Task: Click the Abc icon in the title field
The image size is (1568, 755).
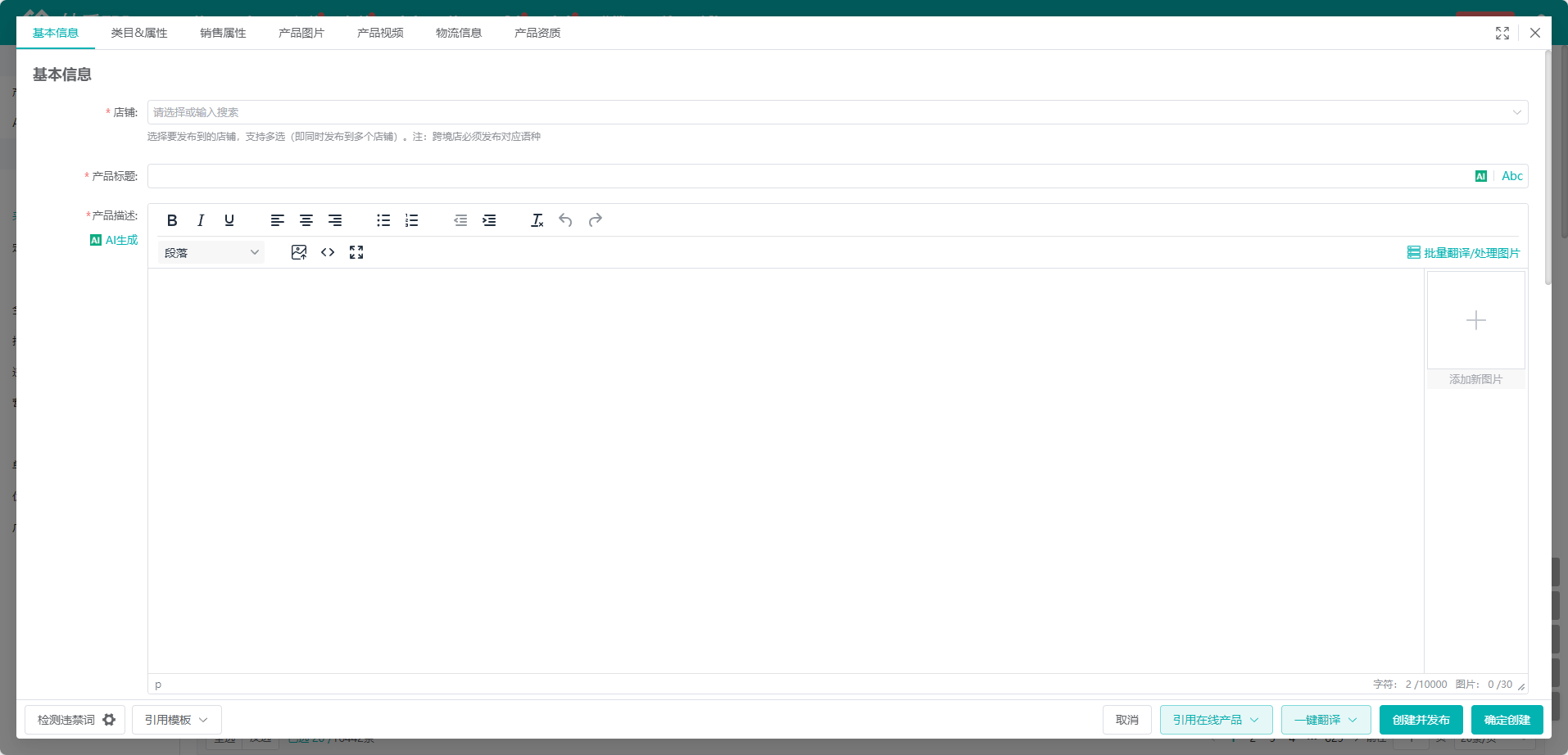Action: click(1512, 176)
